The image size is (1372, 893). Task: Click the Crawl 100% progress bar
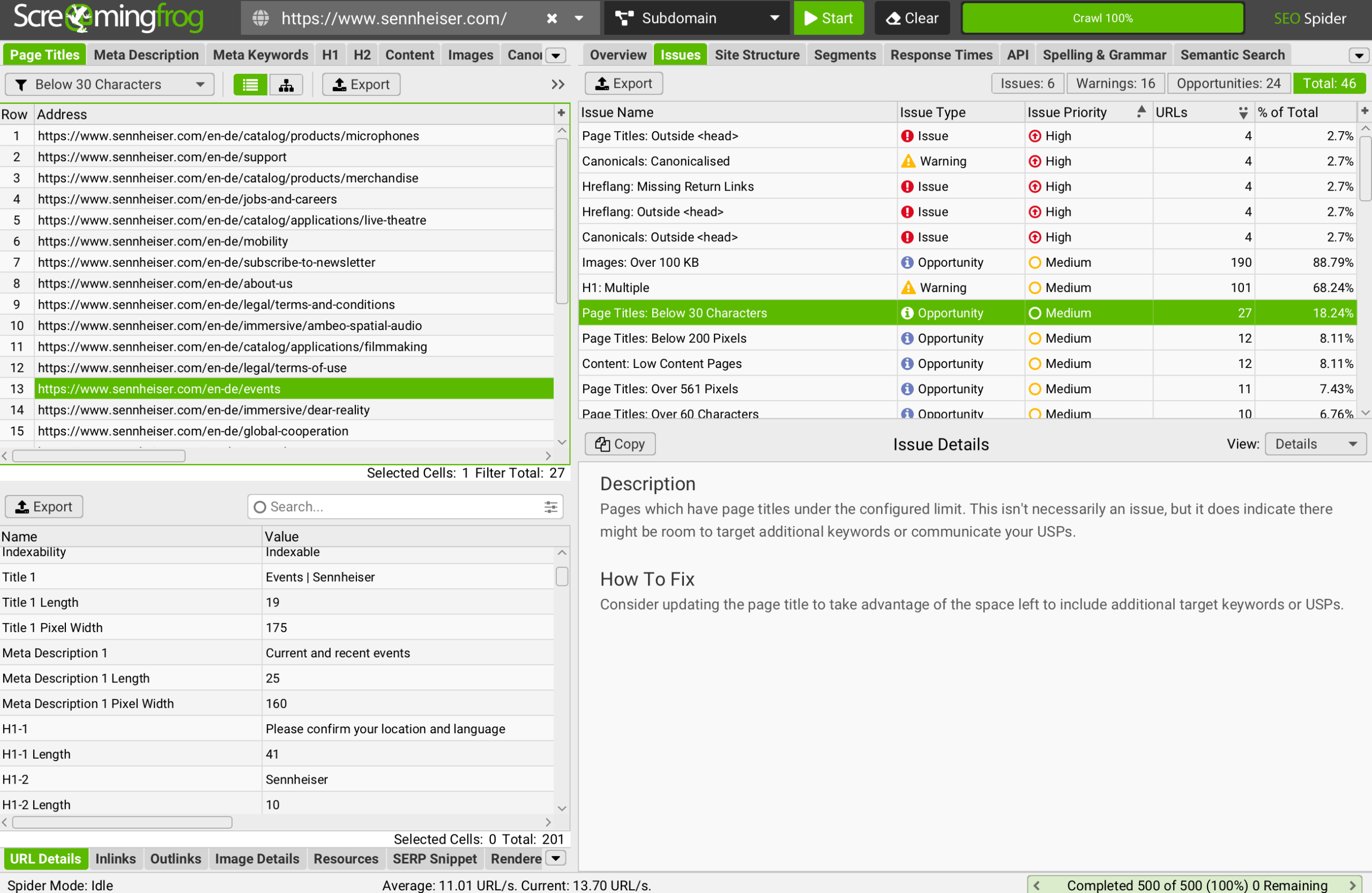pos(1102,18)
